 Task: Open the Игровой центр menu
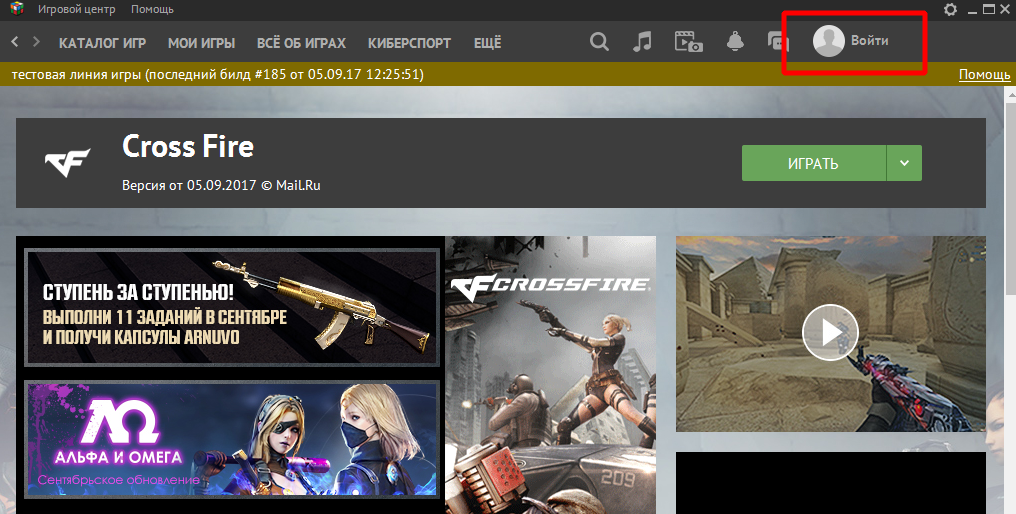tap(76, 9)
